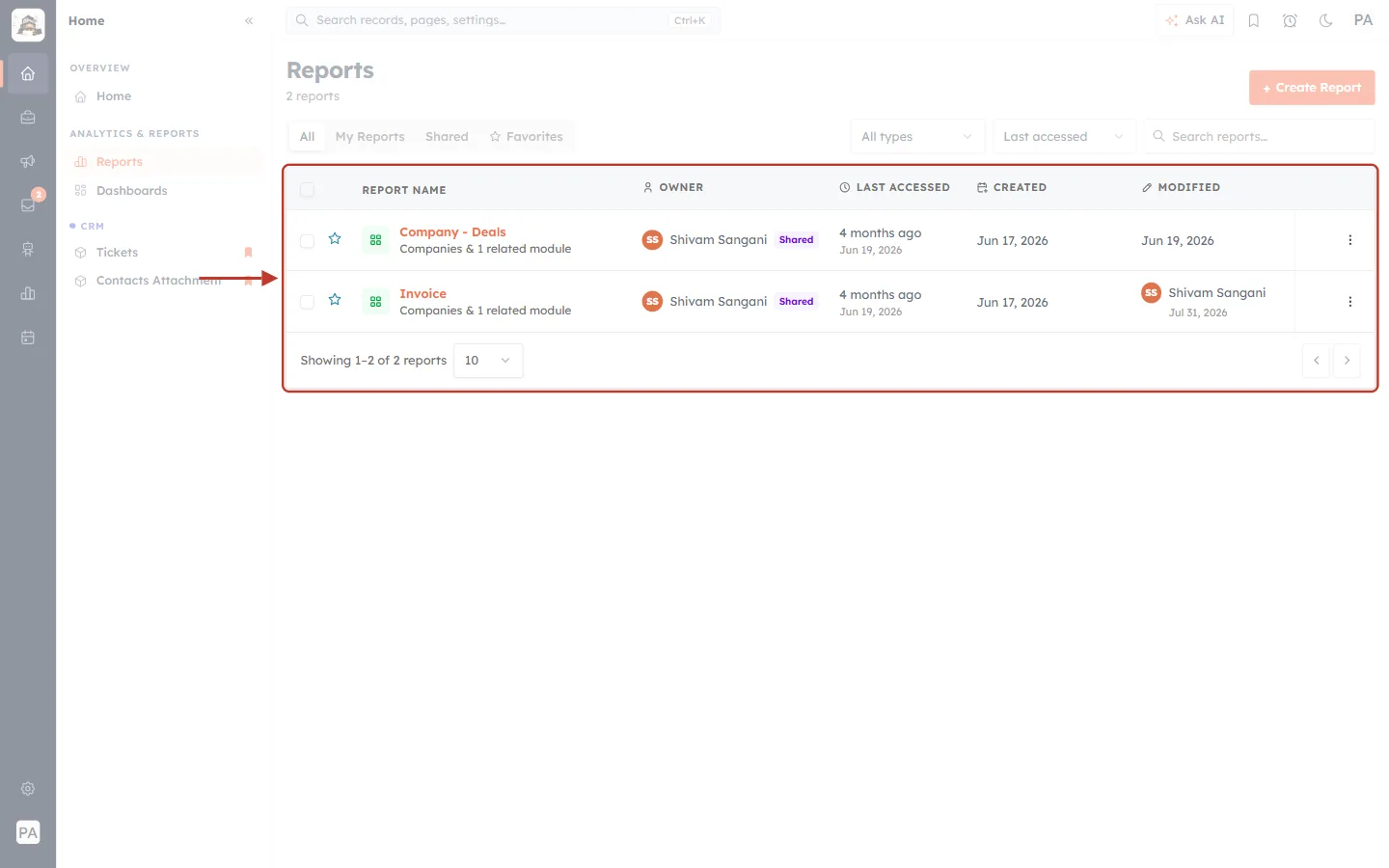
Task: Switch to the Favorites tab
Action: (526, 137)
